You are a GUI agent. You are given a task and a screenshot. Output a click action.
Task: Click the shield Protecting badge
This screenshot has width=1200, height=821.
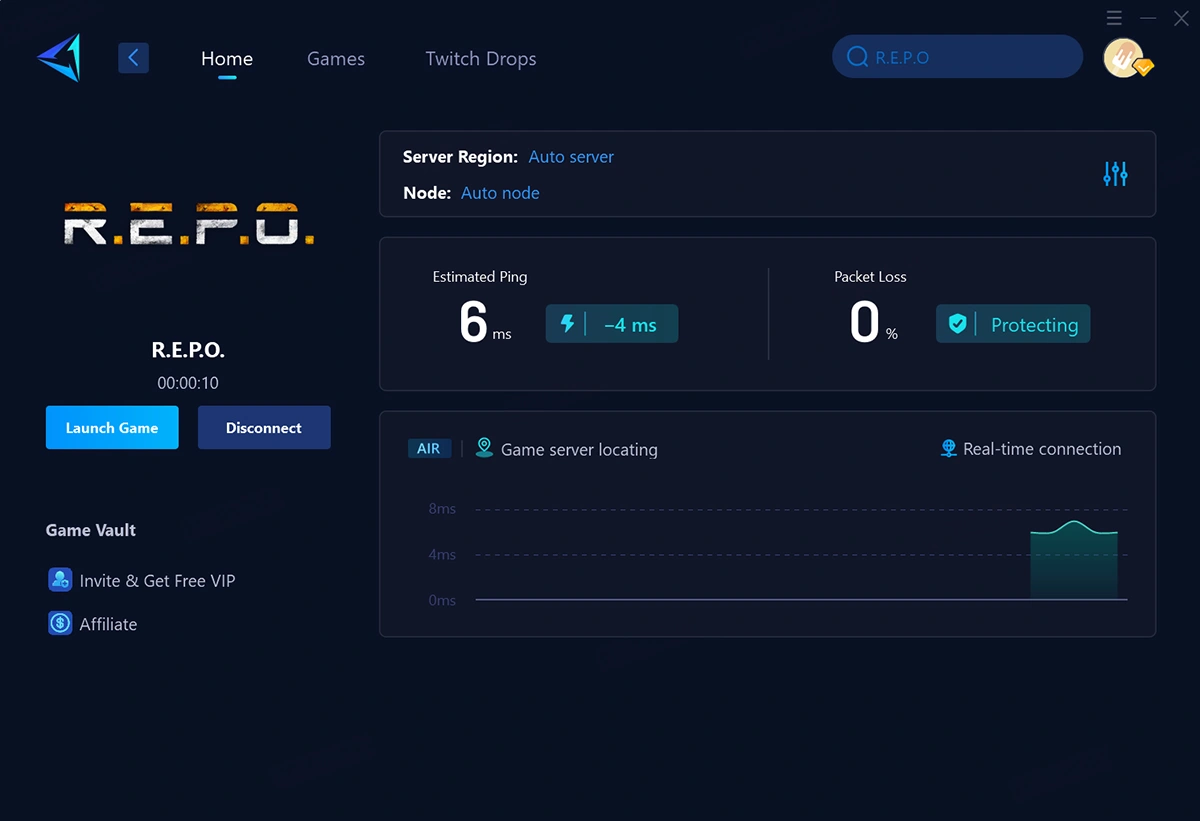click(1013, 324)
